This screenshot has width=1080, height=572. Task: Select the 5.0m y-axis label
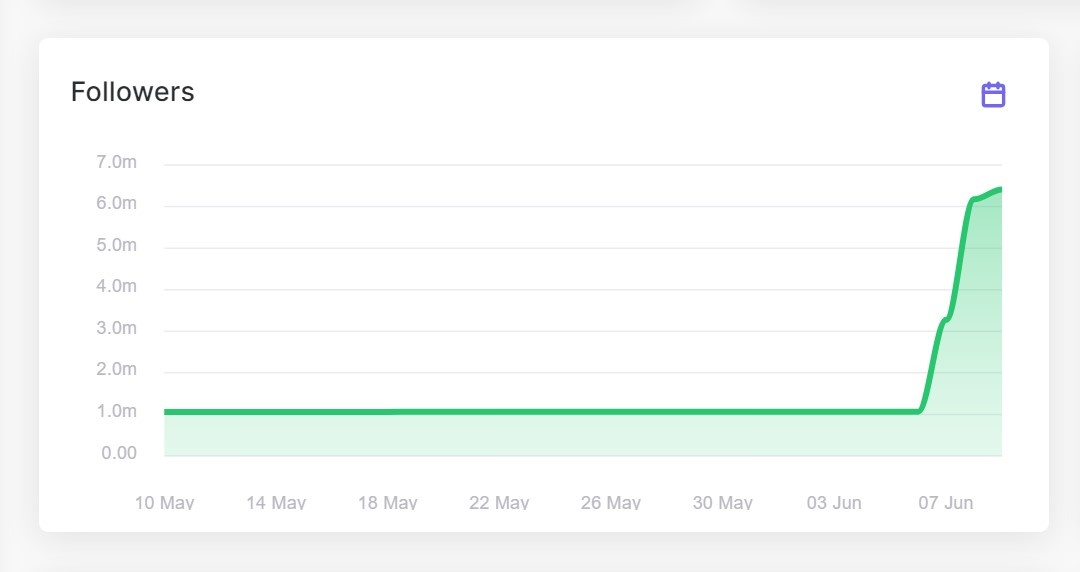pos(116,245)
